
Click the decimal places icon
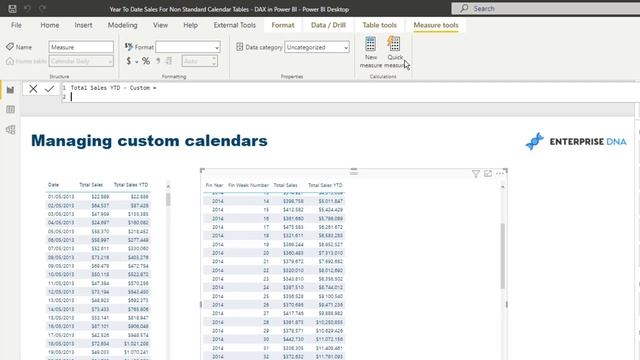169,61
